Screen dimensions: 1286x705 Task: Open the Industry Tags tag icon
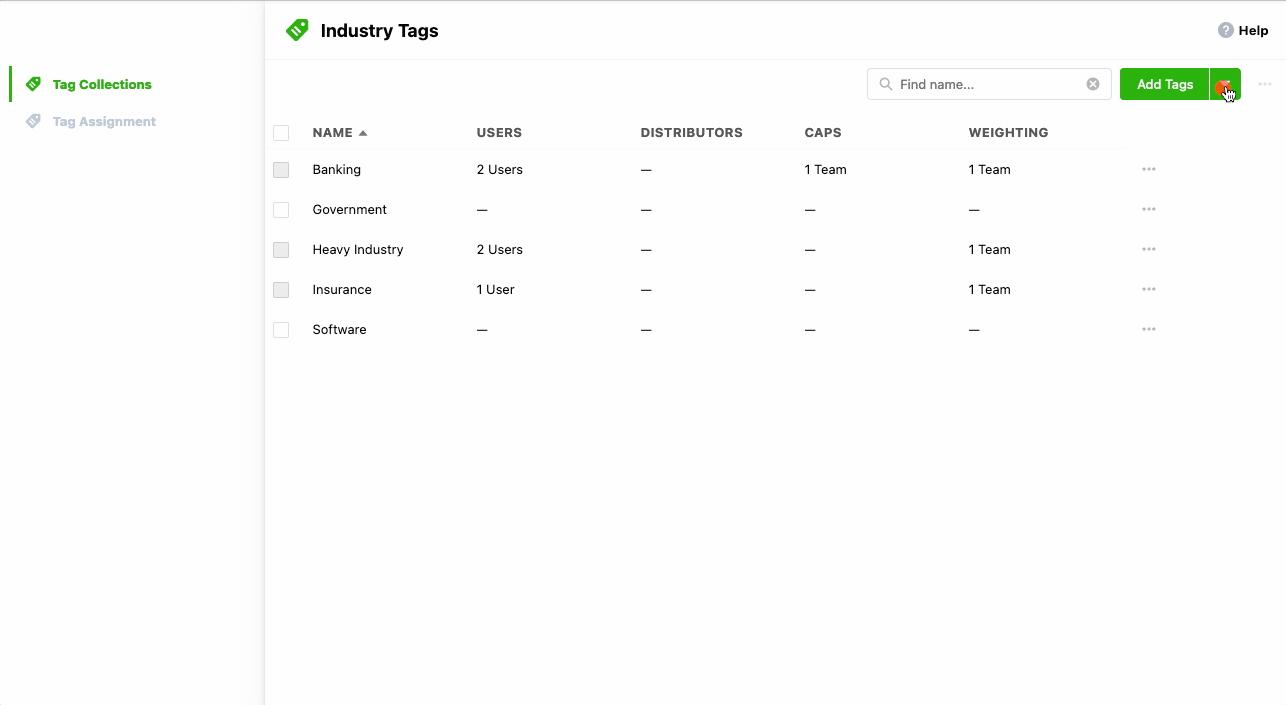pyautogui.click(x=297, y=30)
